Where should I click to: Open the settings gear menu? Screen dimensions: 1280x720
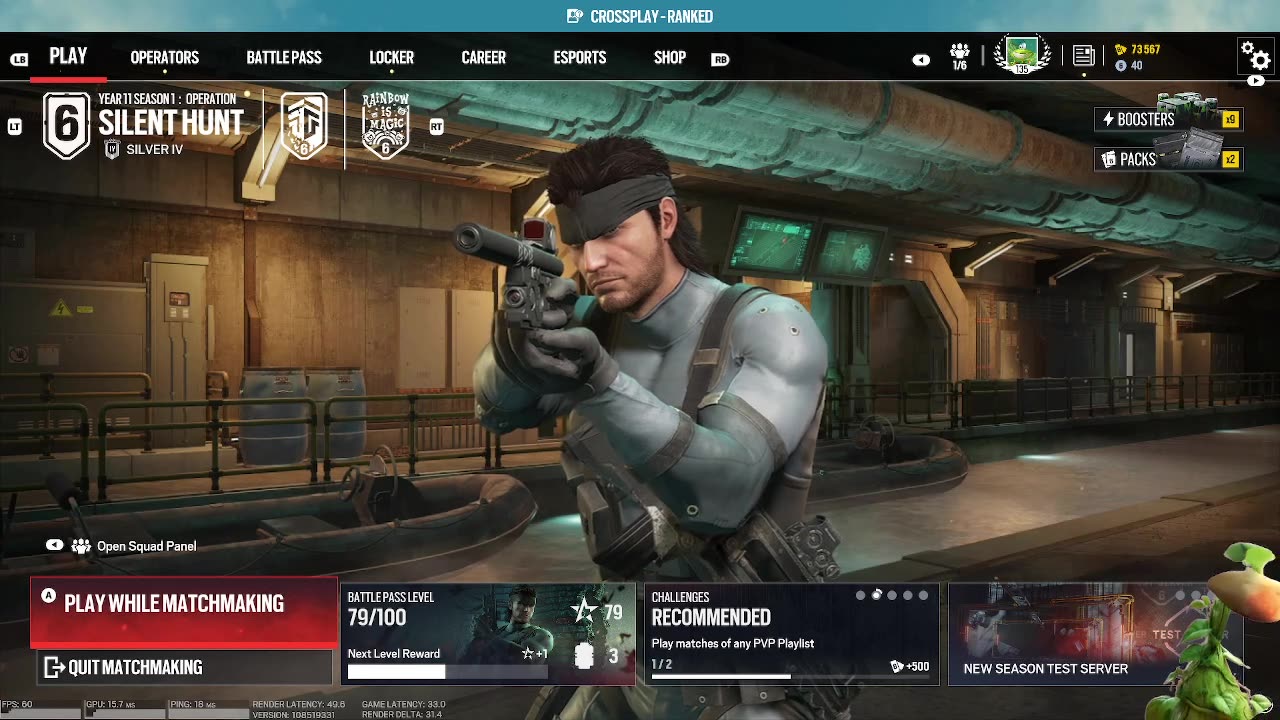point(1254,55)
